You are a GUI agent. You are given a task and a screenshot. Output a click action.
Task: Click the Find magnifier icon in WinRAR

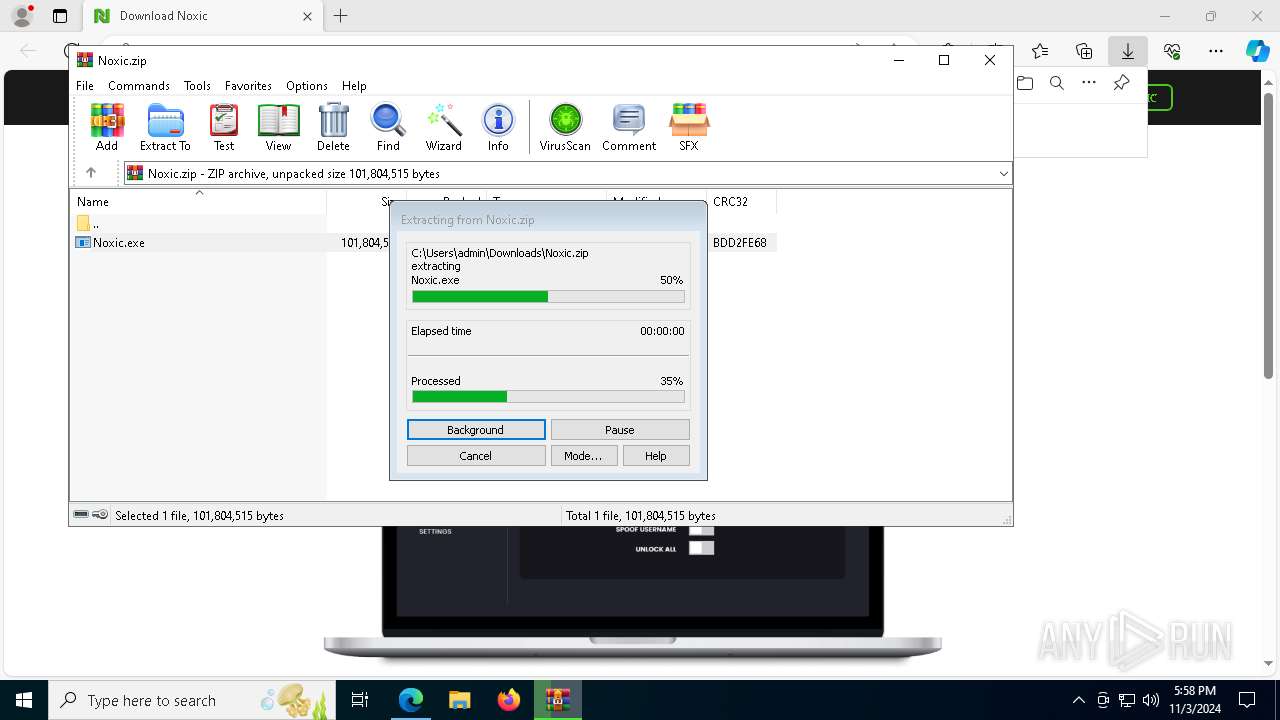click(388, 127)
